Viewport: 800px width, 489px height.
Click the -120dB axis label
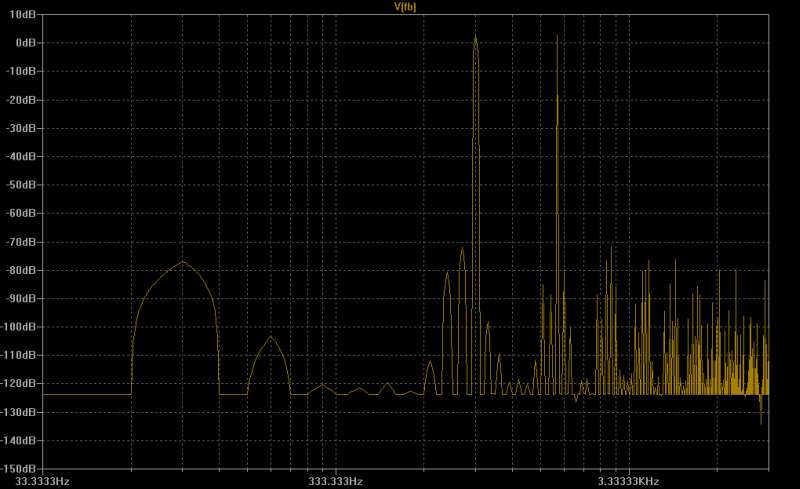point(19,383)
